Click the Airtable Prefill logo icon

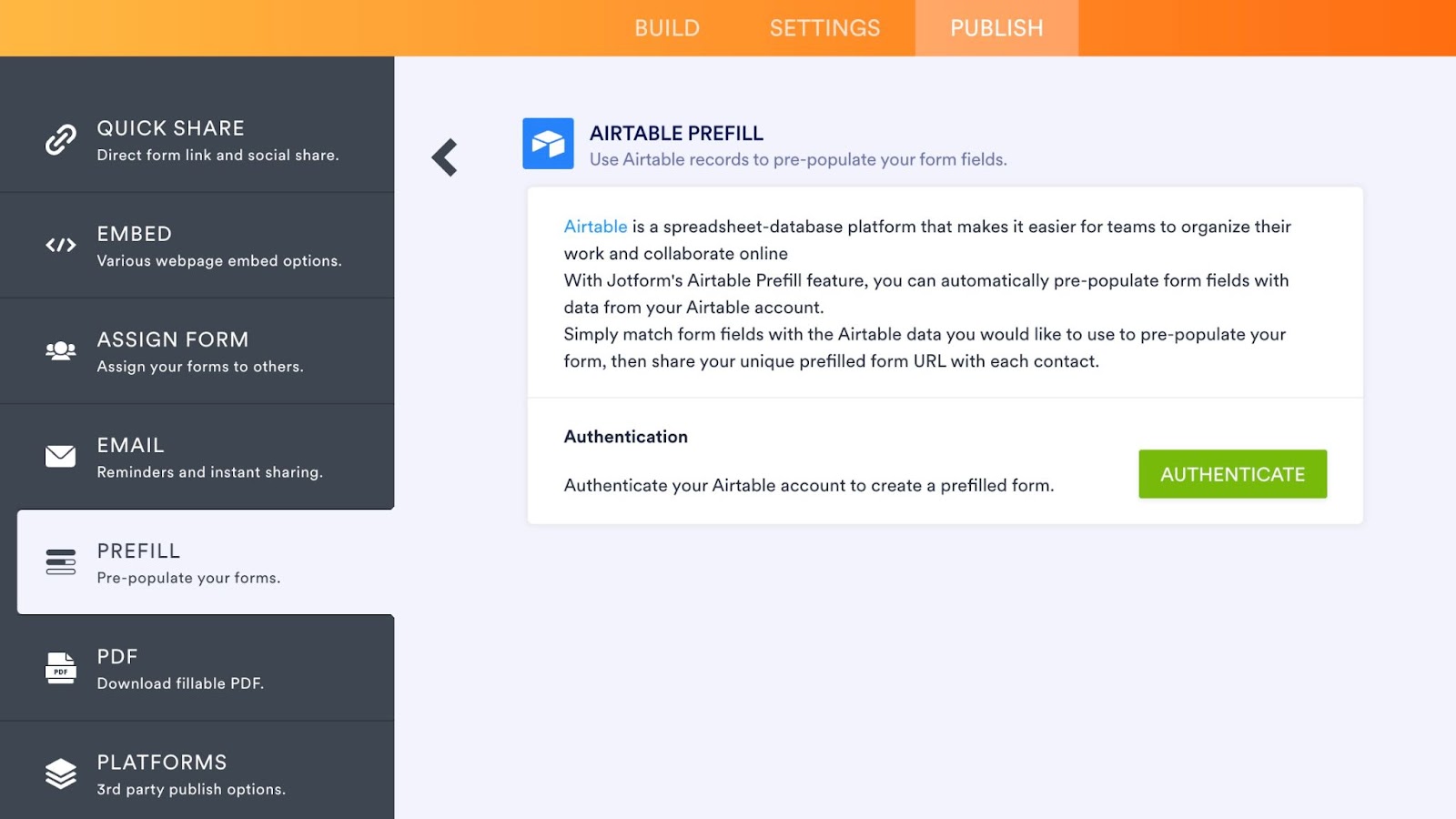(548, 144)
